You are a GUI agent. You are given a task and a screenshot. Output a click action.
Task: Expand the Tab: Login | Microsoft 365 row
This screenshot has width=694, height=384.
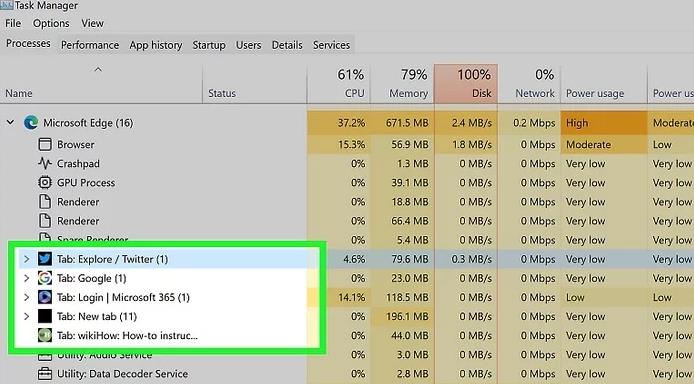27,297
